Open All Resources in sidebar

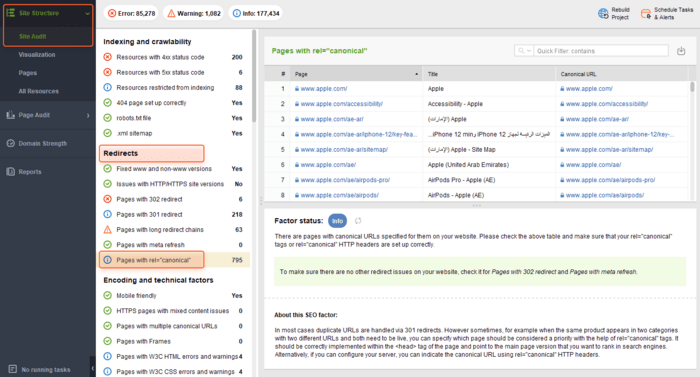[38, 91]
